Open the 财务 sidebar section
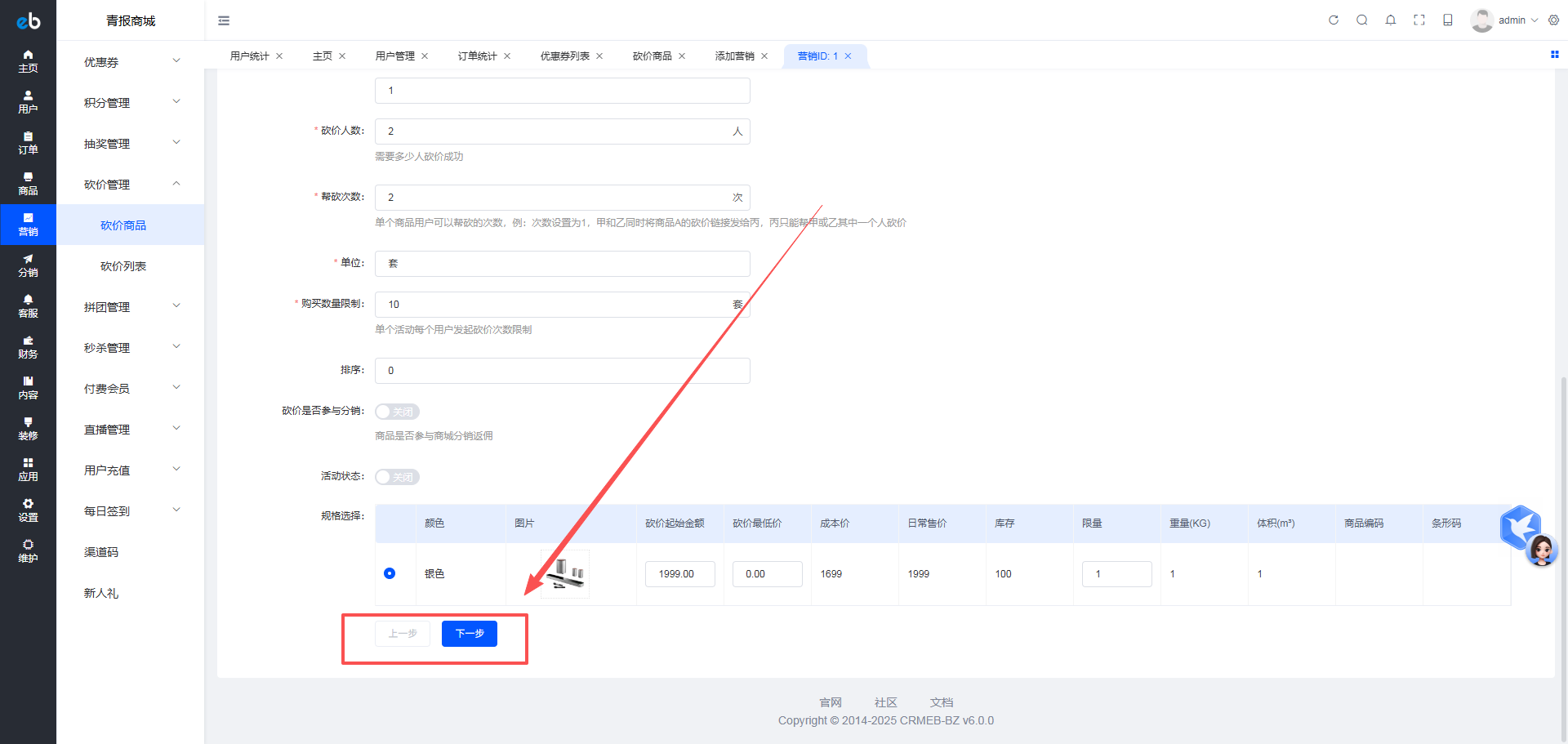1568x744 pixels. (28, 347)
